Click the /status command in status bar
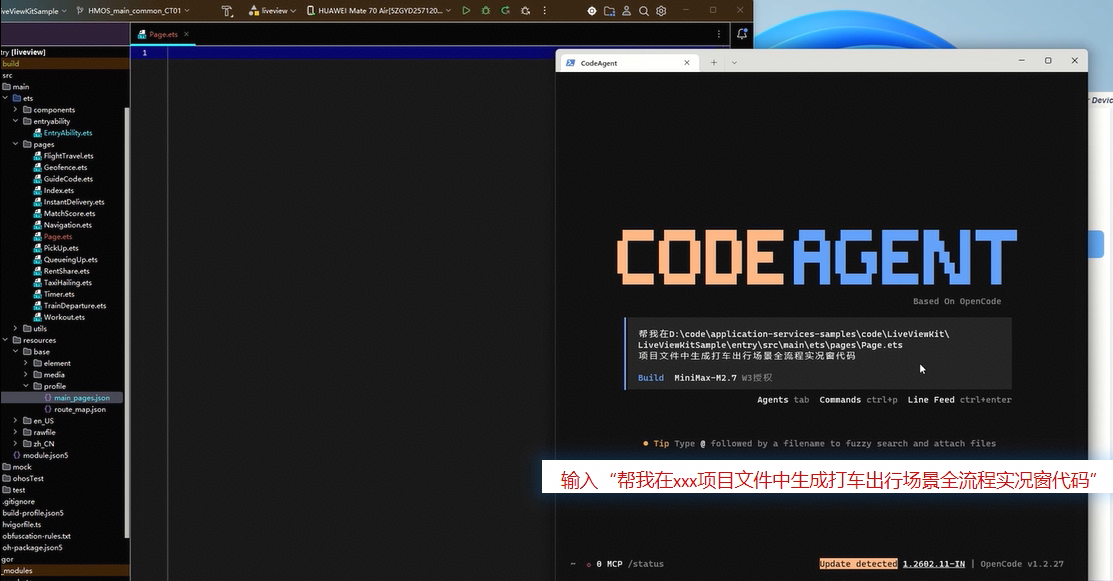The image size is (1113, 581). [x=646, y=564]
